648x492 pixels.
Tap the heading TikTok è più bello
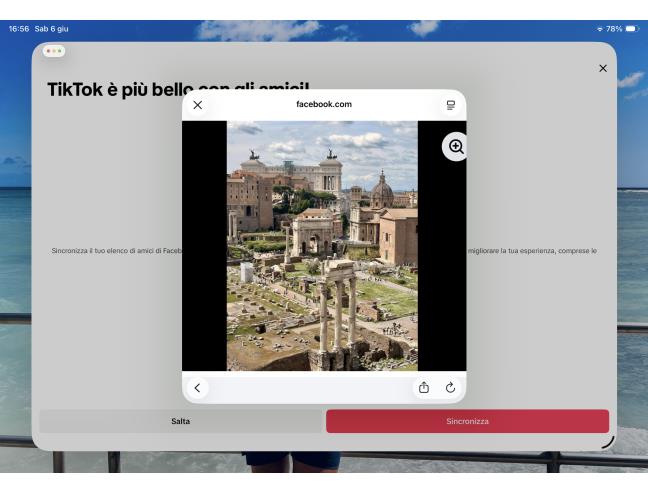(120, 90)
